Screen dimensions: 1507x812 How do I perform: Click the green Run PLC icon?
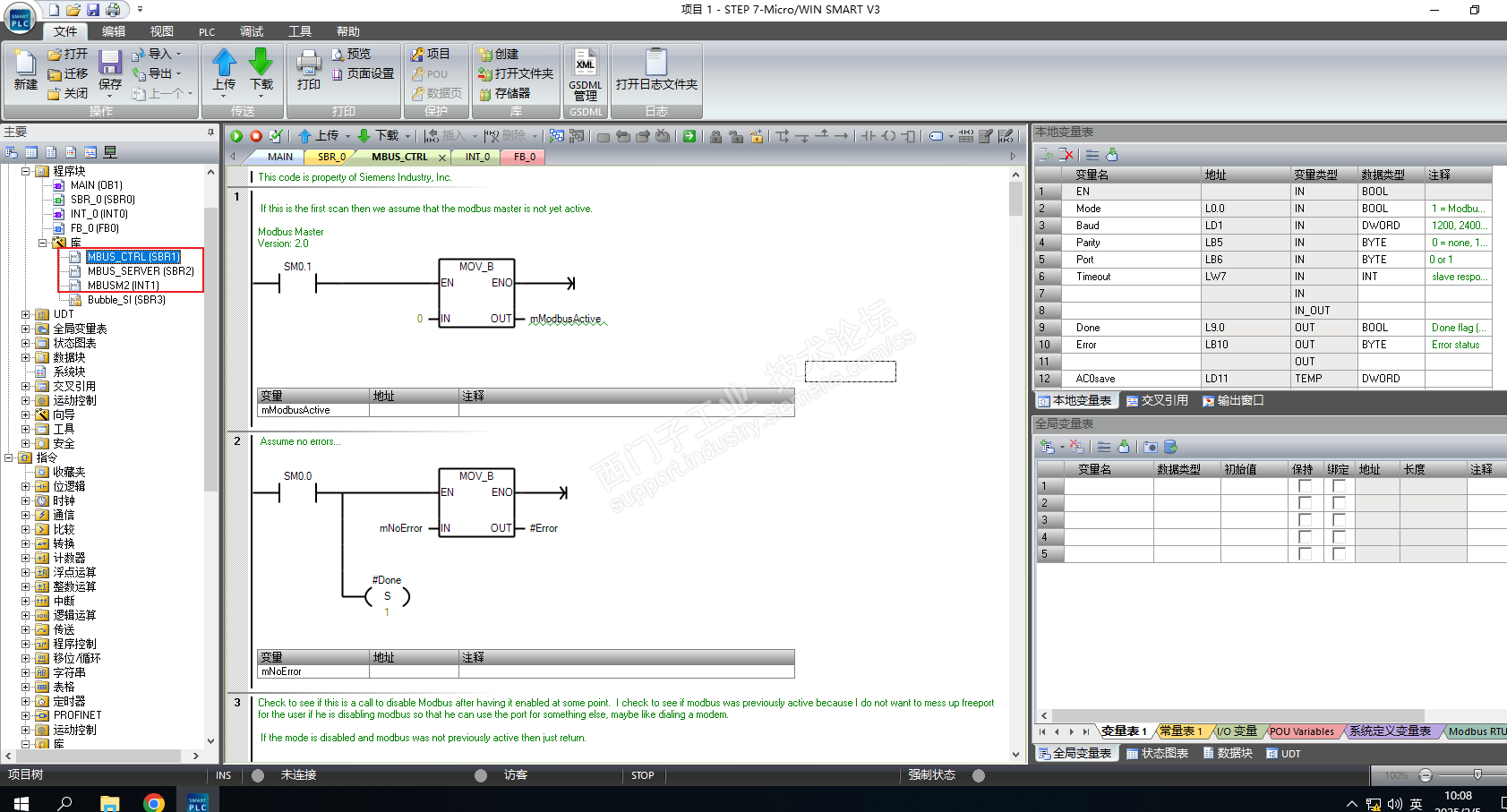[x=236, y=136]
